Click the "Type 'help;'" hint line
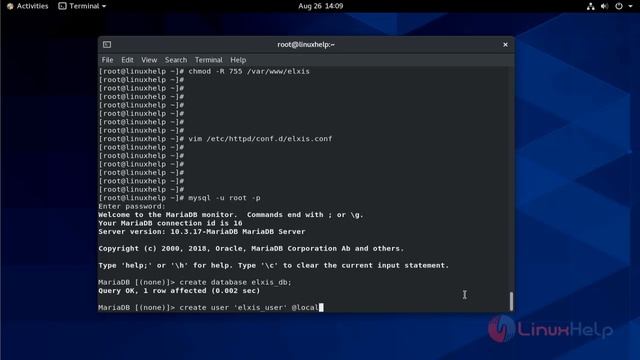The image size is (640, 360). pyautogui.click(x=273, y=265)
